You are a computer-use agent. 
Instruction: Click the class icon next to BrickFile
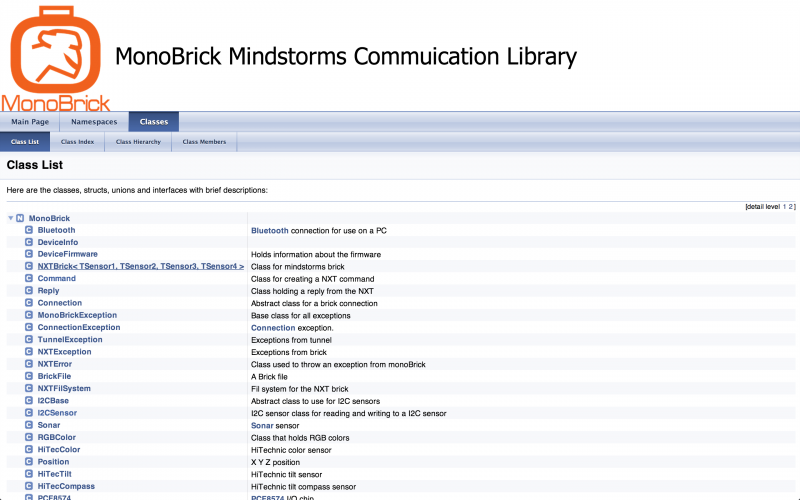click(x=29, y=376)
